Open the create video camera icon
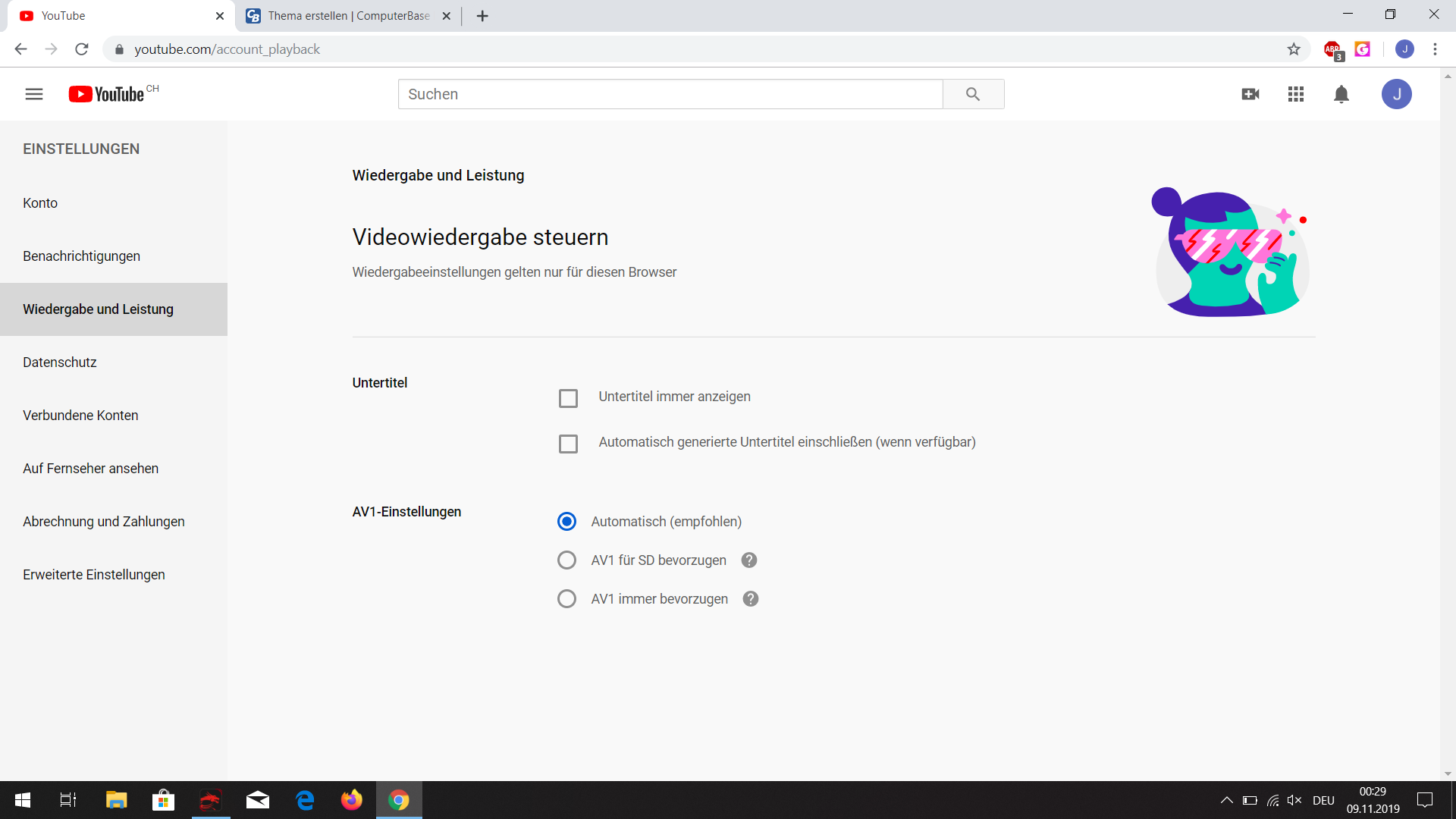1456x819 pixels. point(1250,94)
